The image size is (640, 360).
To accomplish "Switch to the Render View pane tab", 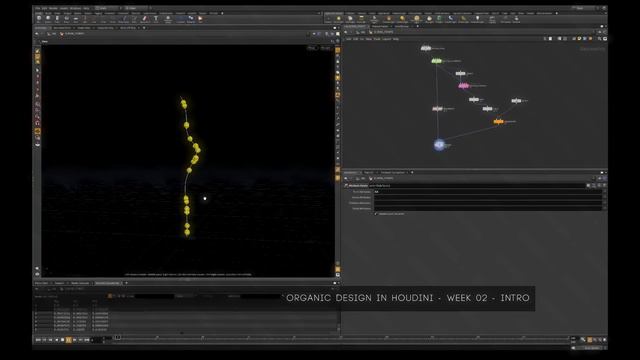I will [84, 28].
